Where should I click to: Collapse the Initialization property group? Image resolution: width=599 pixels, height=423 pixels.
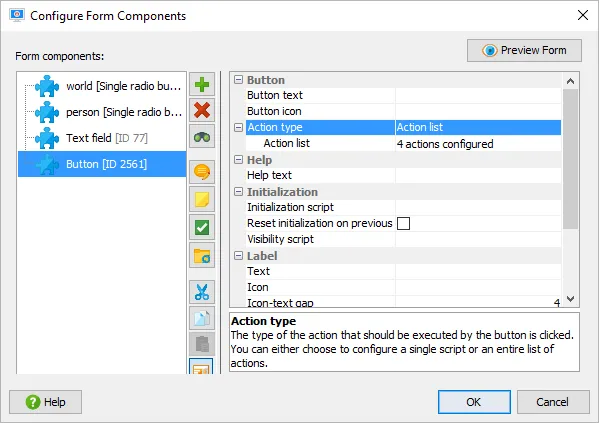point(238,191)
